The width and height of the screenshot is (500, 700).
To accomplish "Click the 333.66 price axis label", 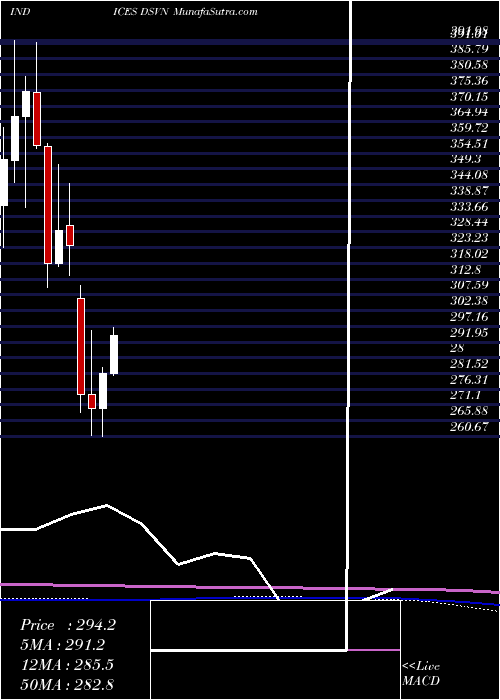I will pos(469,205).
